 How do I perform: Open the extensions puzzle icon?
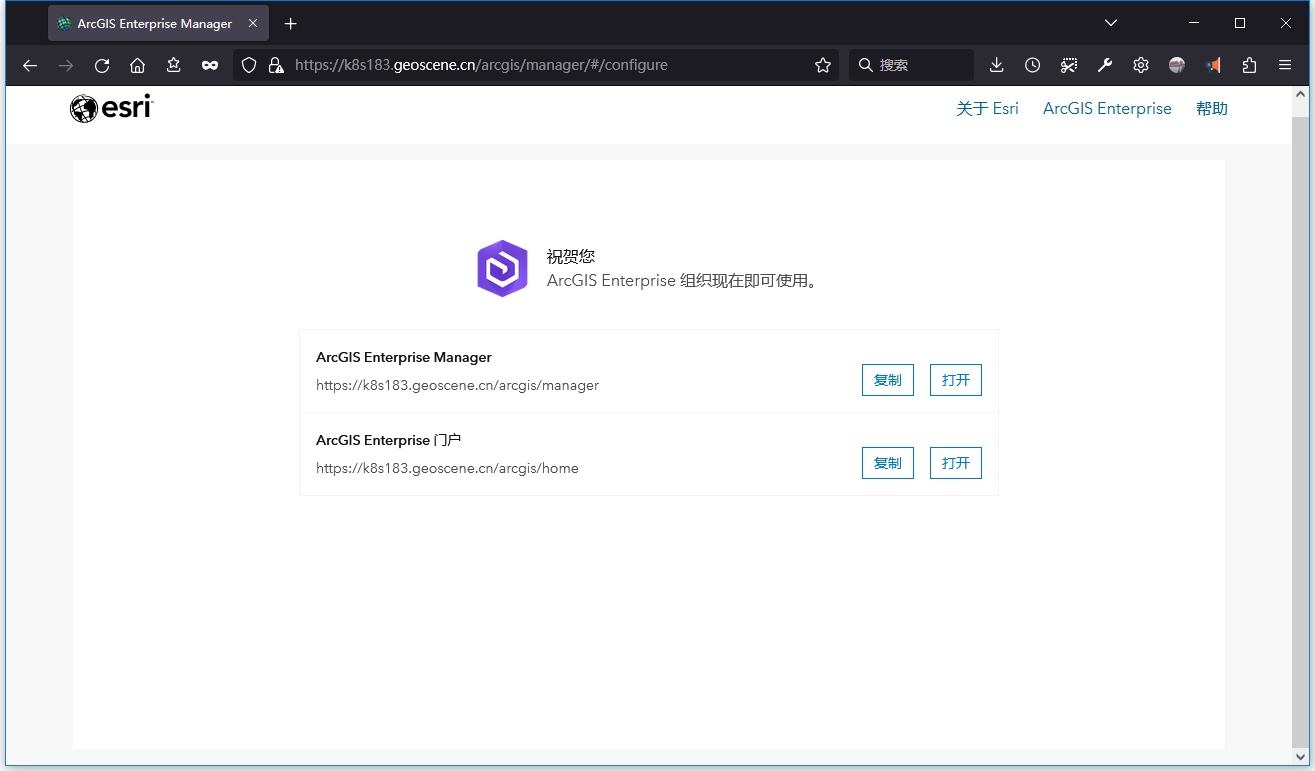(1249, 65)
